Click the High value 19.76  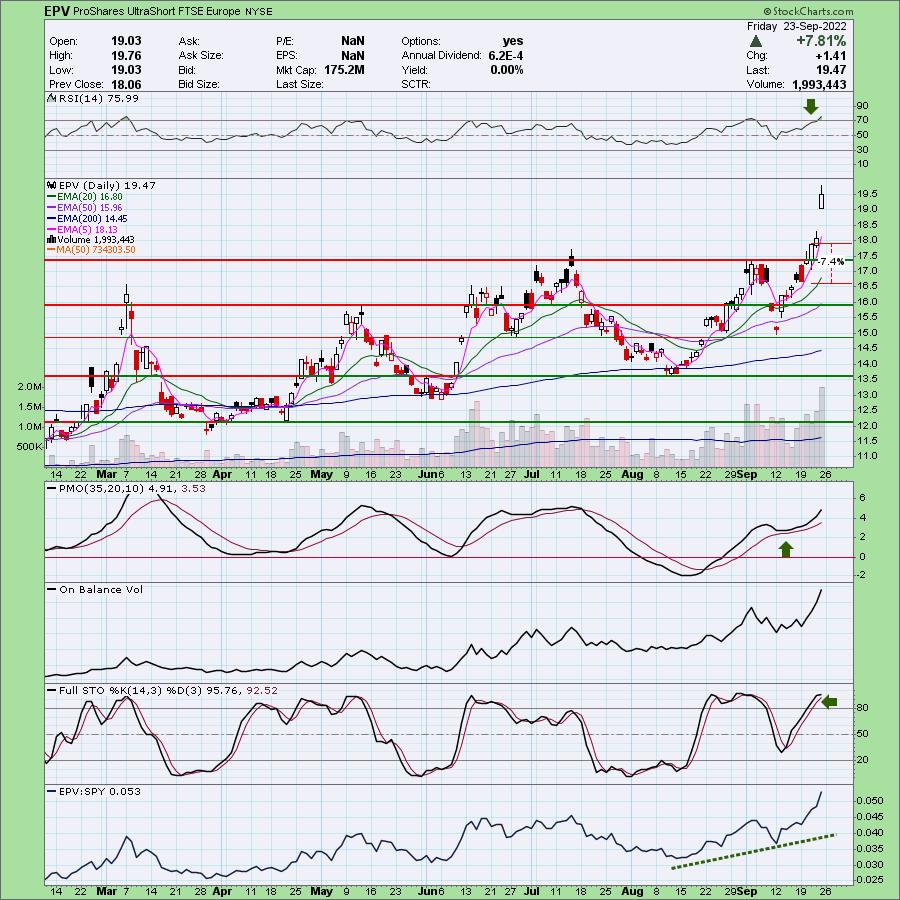(126, 56)
